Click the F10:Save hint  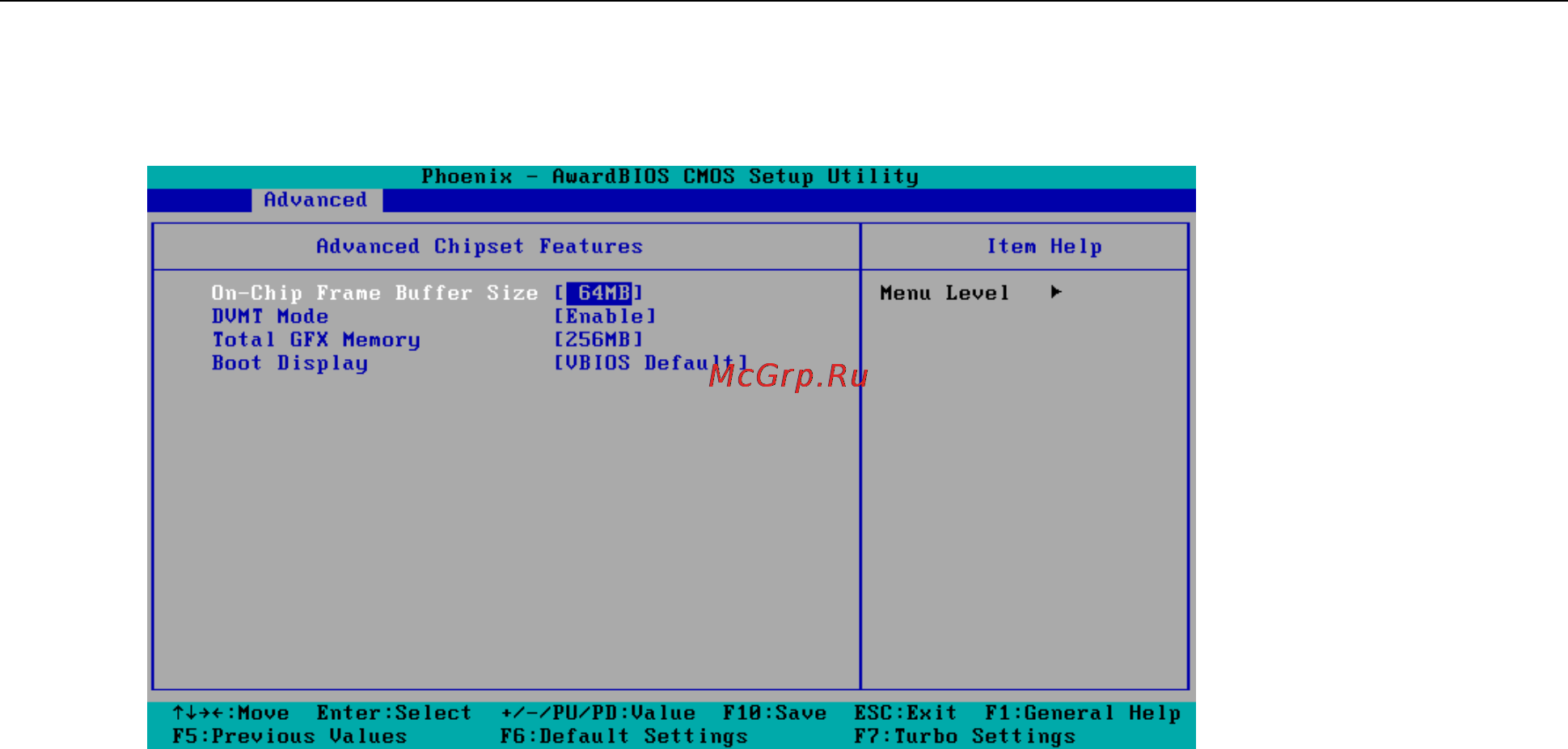tap(775, 713)
